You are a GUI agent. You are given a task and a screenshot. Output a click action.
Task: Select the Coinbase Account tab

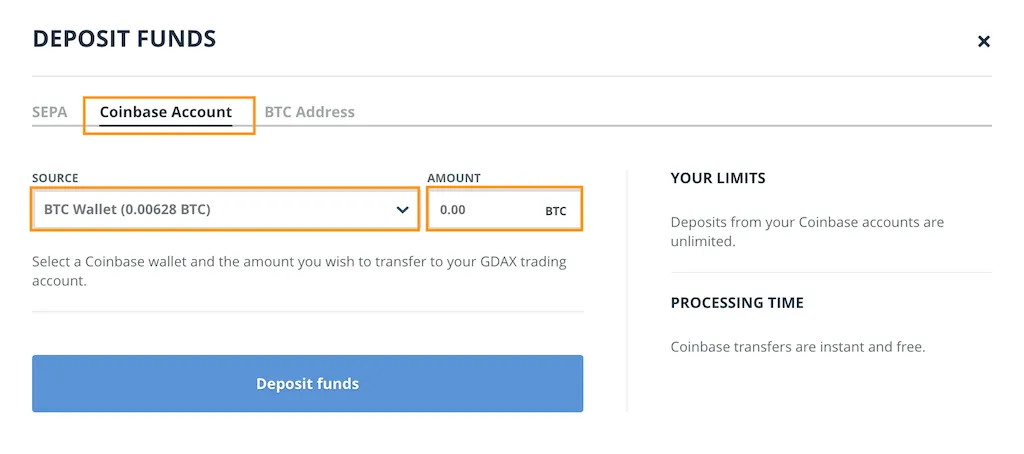tap(166, 112)
